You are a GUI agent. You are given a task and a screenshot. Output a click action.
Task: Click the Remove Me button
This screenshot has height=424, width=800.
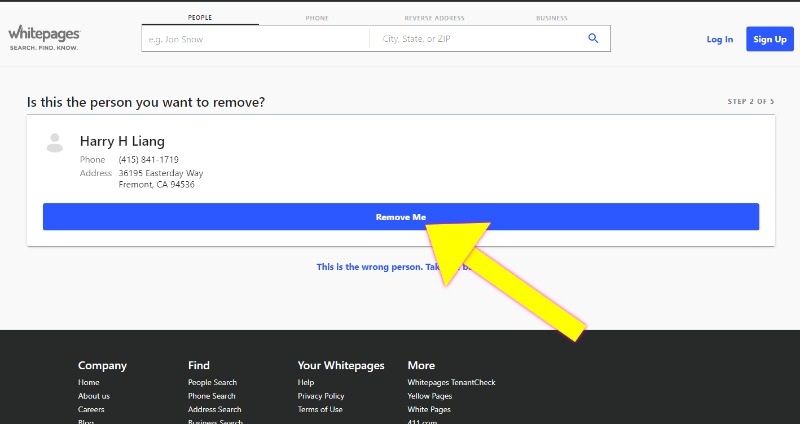point(401,217)
